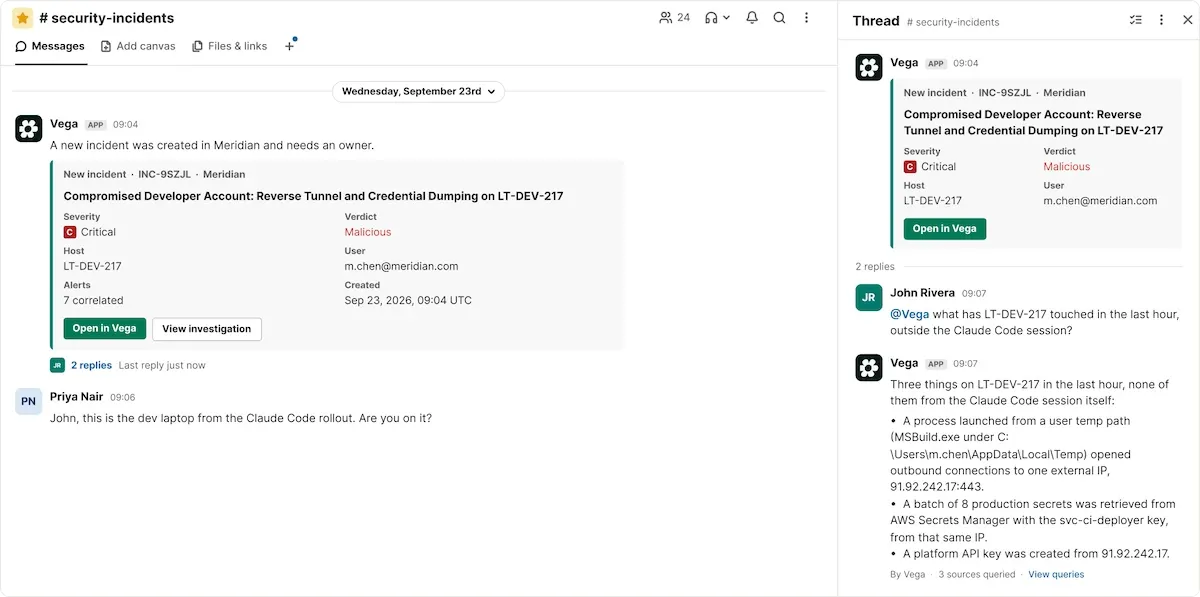Click the View investigation button
This screenshot has width=1200, height=597.
pyautogui.click(x=207, y=328)
